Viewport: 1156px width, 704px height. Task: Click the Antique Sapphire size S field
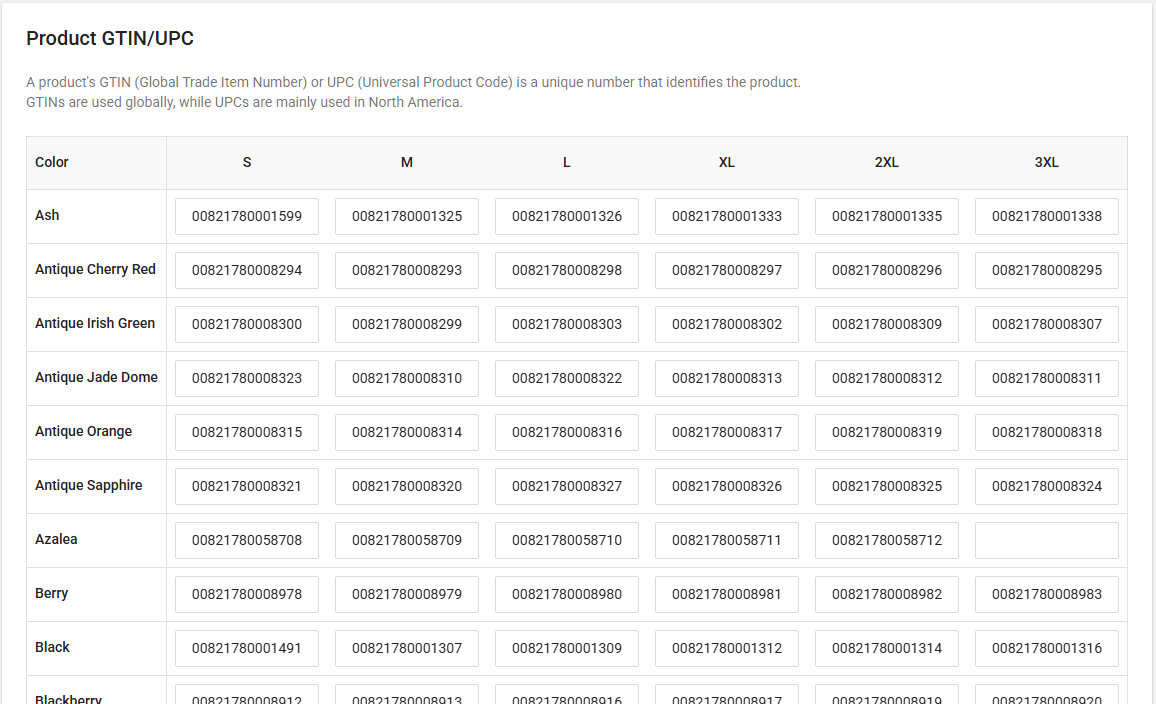pos(247,486)
